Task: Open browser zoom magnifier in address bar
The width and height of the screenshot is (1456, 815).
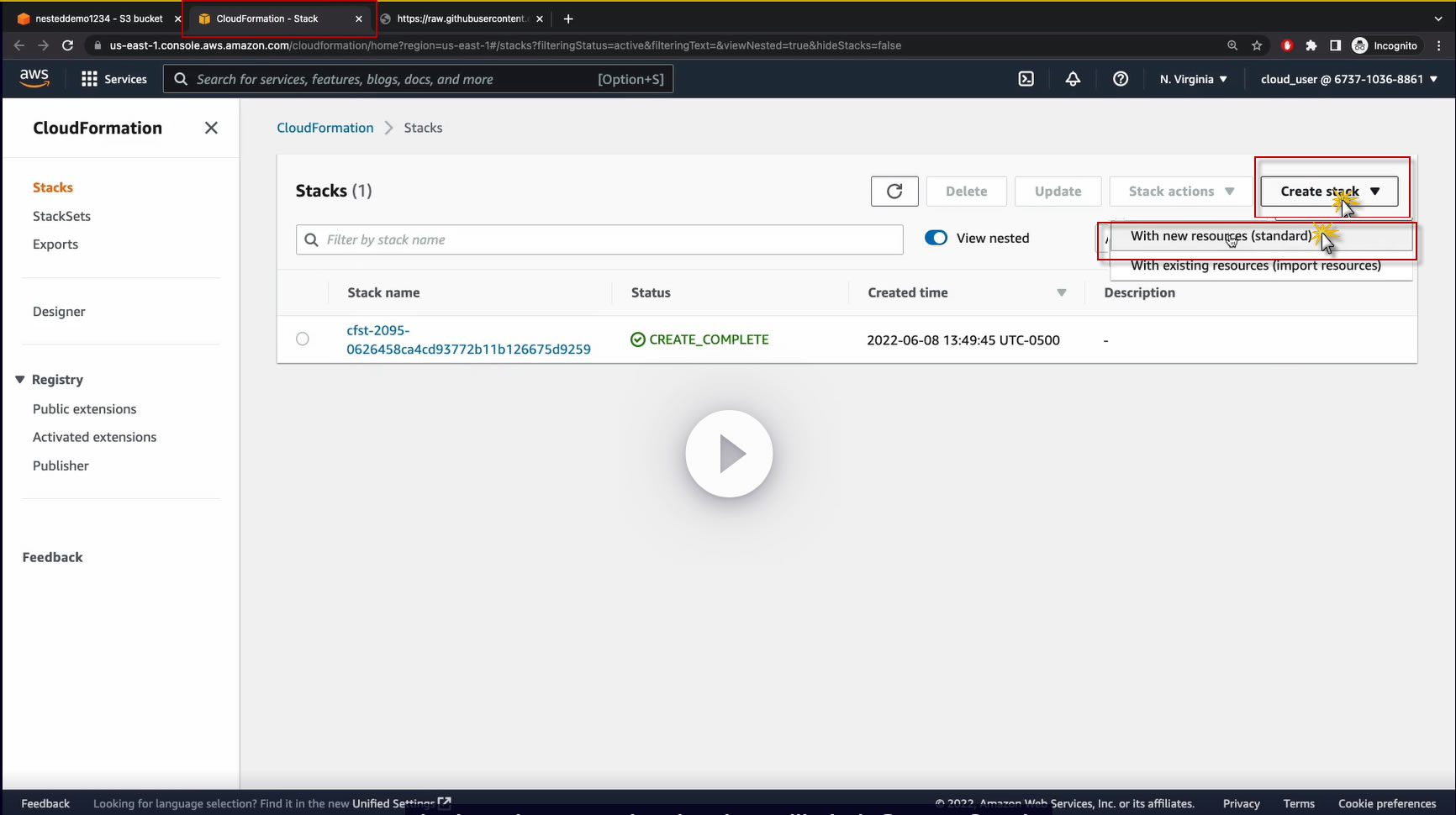Action: tap(1232, 45)
